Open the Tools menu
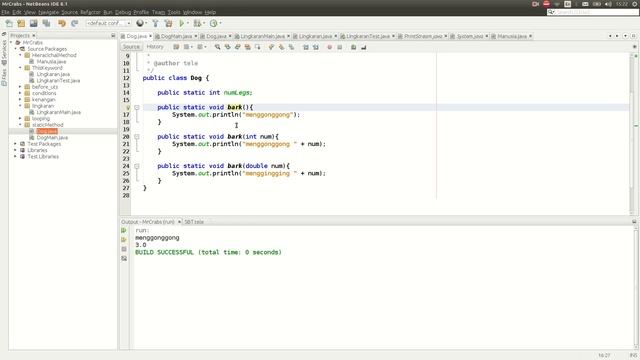640x360 pixels. pyautogui.click(x=174, y=12)
